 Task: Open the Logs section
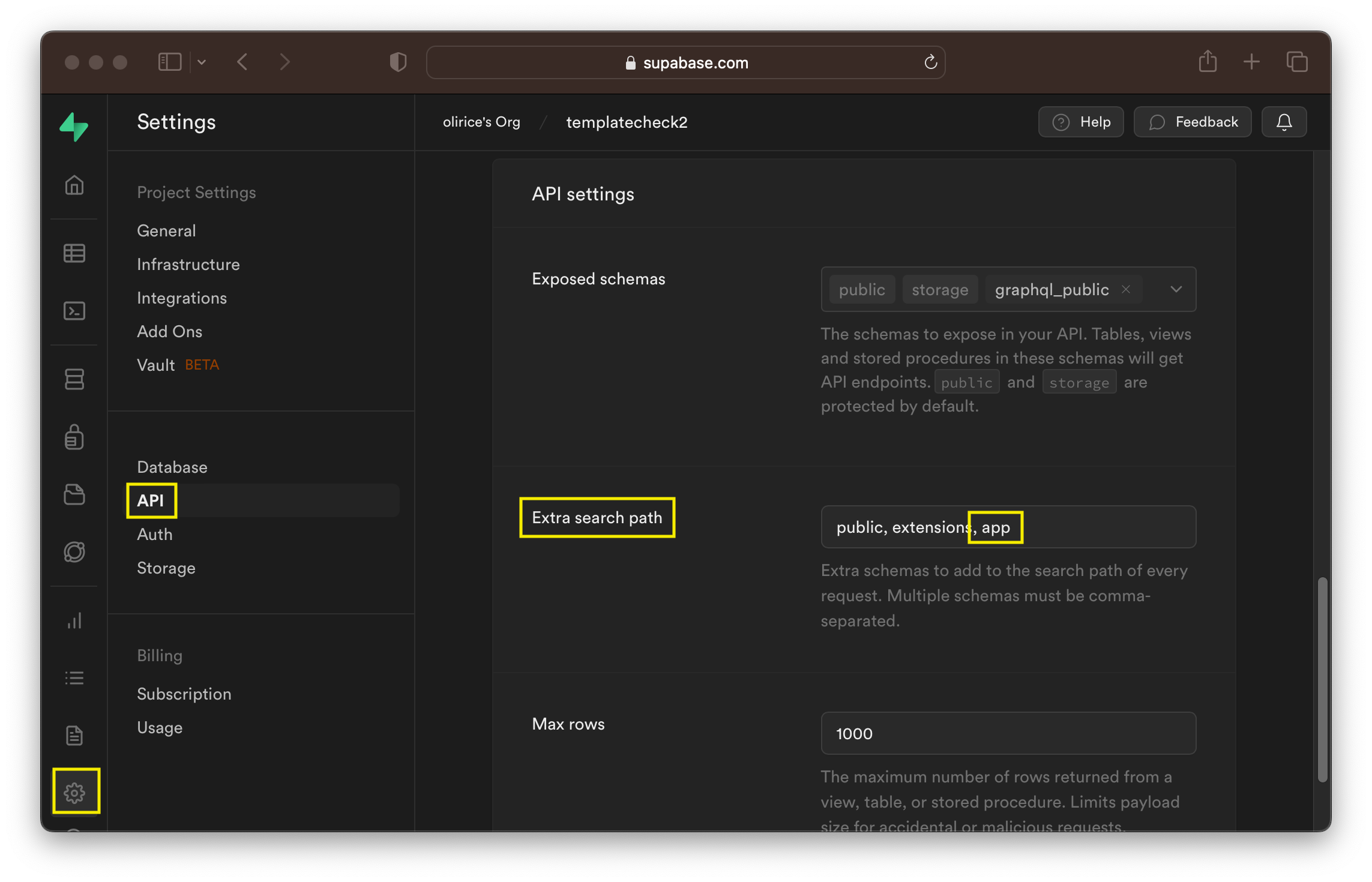pyautogui.click(x=74, y=677)
